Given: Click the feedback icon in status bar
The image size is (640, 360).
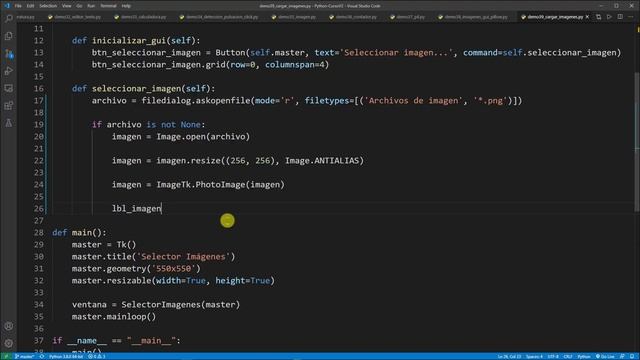Looking at the screenshot, I should click(622, 356).
